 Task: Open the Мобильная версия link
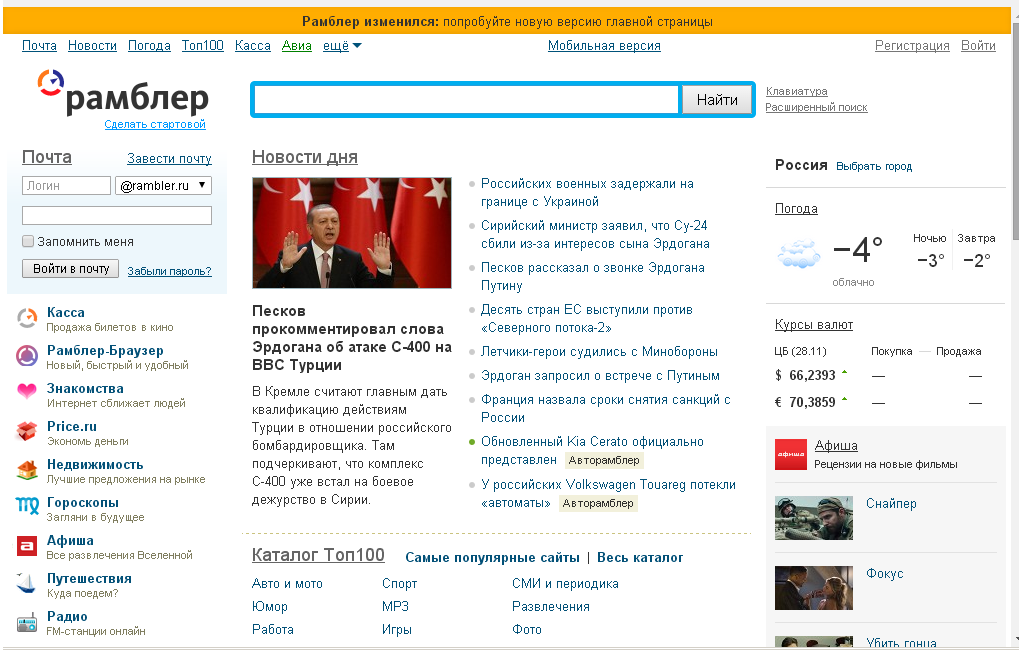604,46
